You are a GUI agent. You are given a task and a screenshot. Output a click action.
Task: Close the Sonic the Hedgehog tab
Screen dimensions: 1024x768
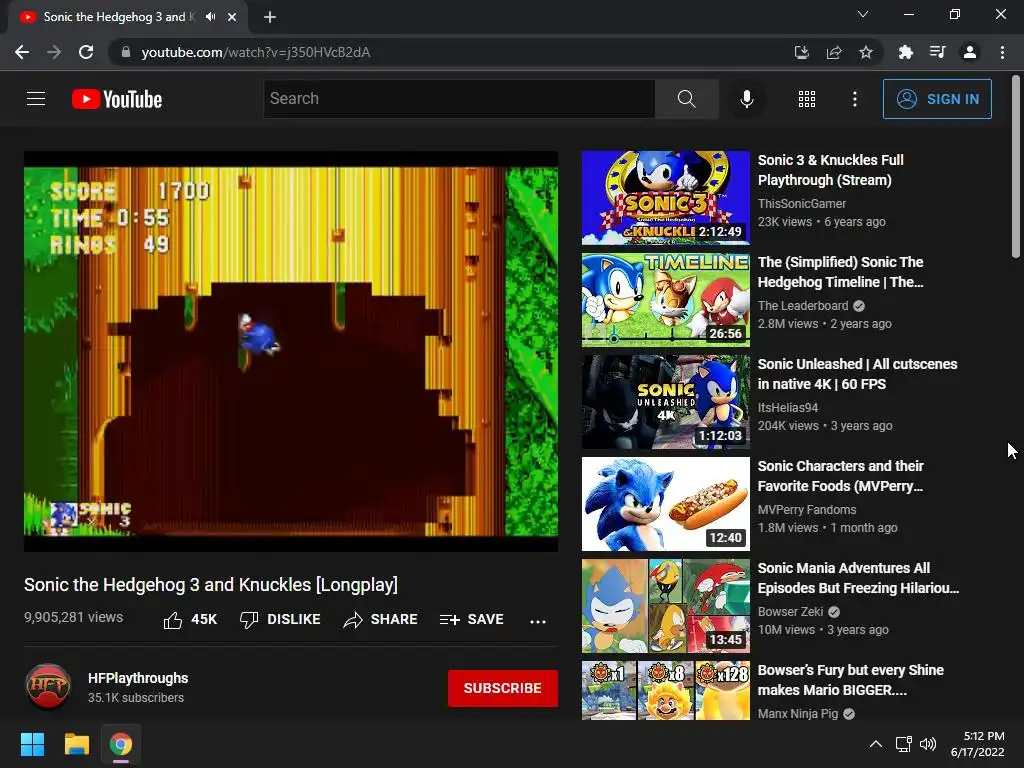(x=232, y=17)
